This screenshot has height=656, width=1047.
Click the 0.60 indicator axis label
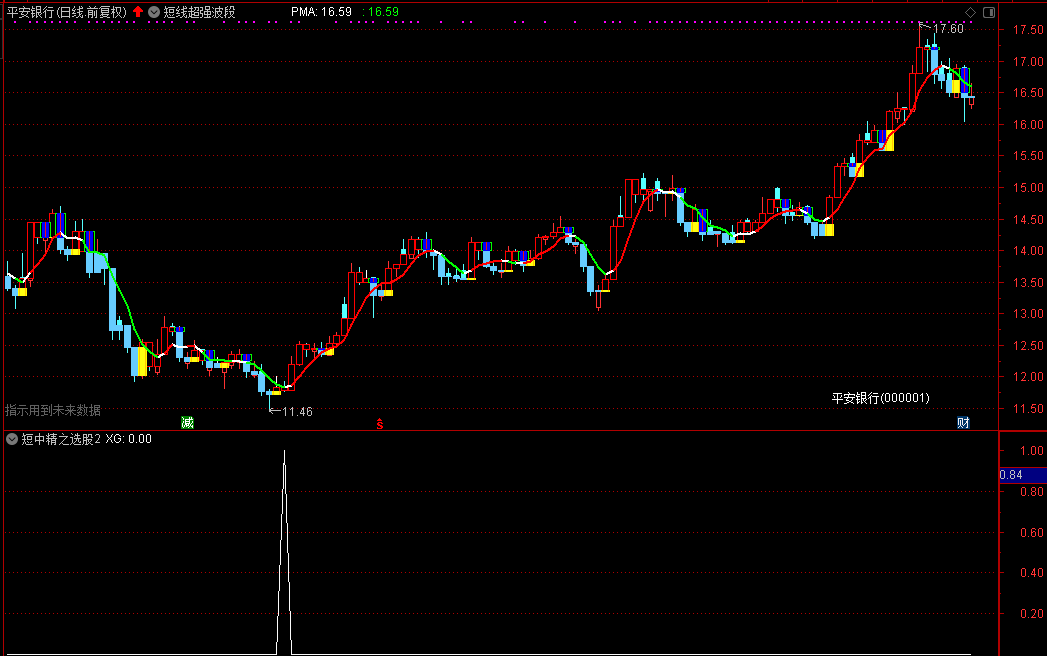click(1032, 532)
